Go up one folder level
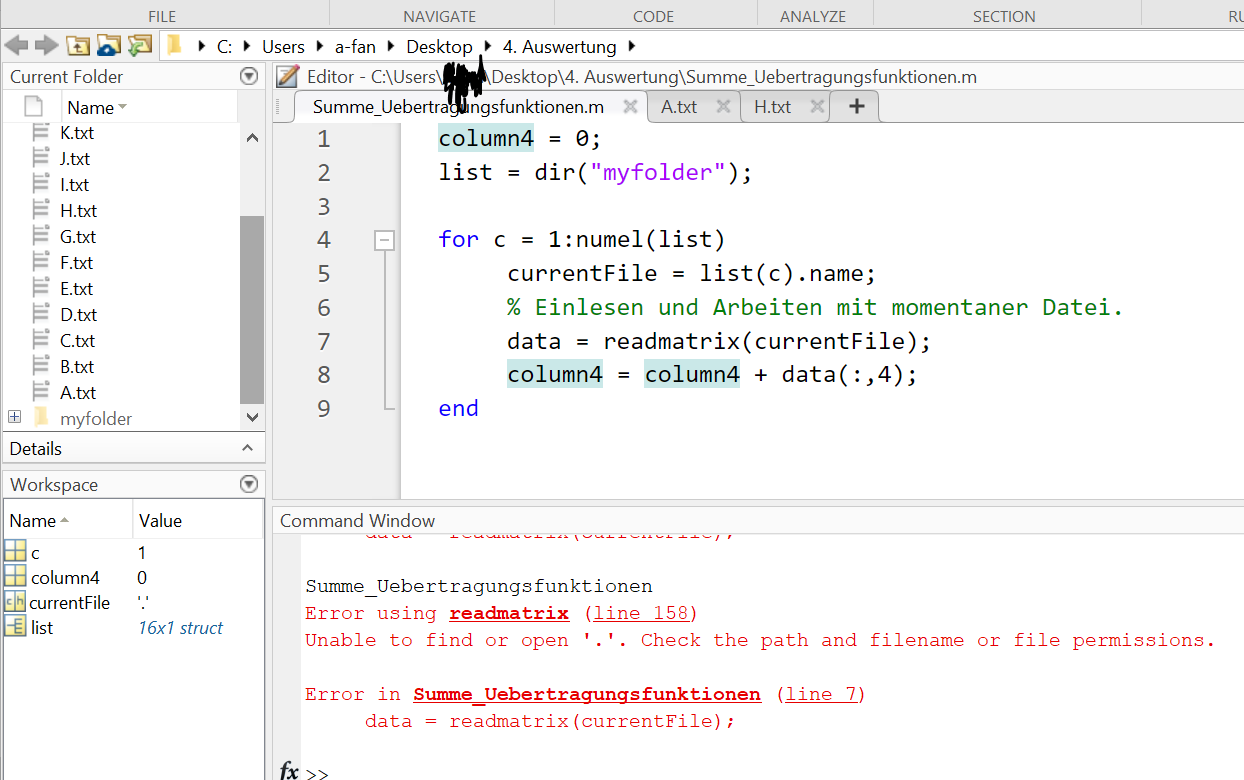The width and height of the screenshot is (1244, 780). (77, 46)
